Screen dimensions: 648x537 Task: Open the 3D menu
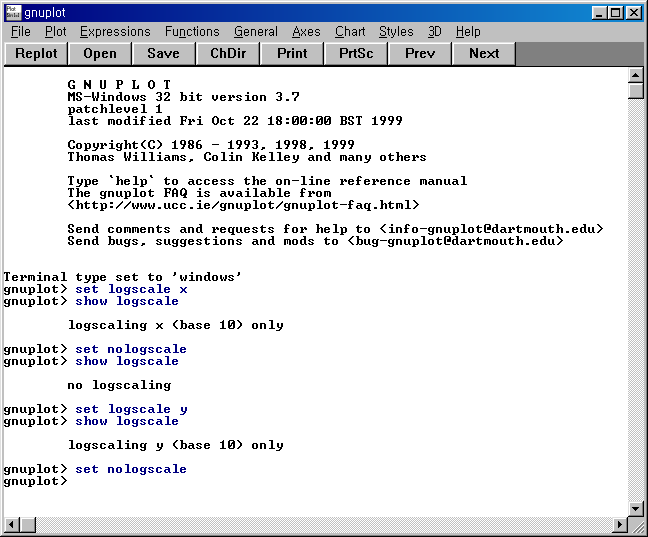pyautogui.click(x=434, y=32)
